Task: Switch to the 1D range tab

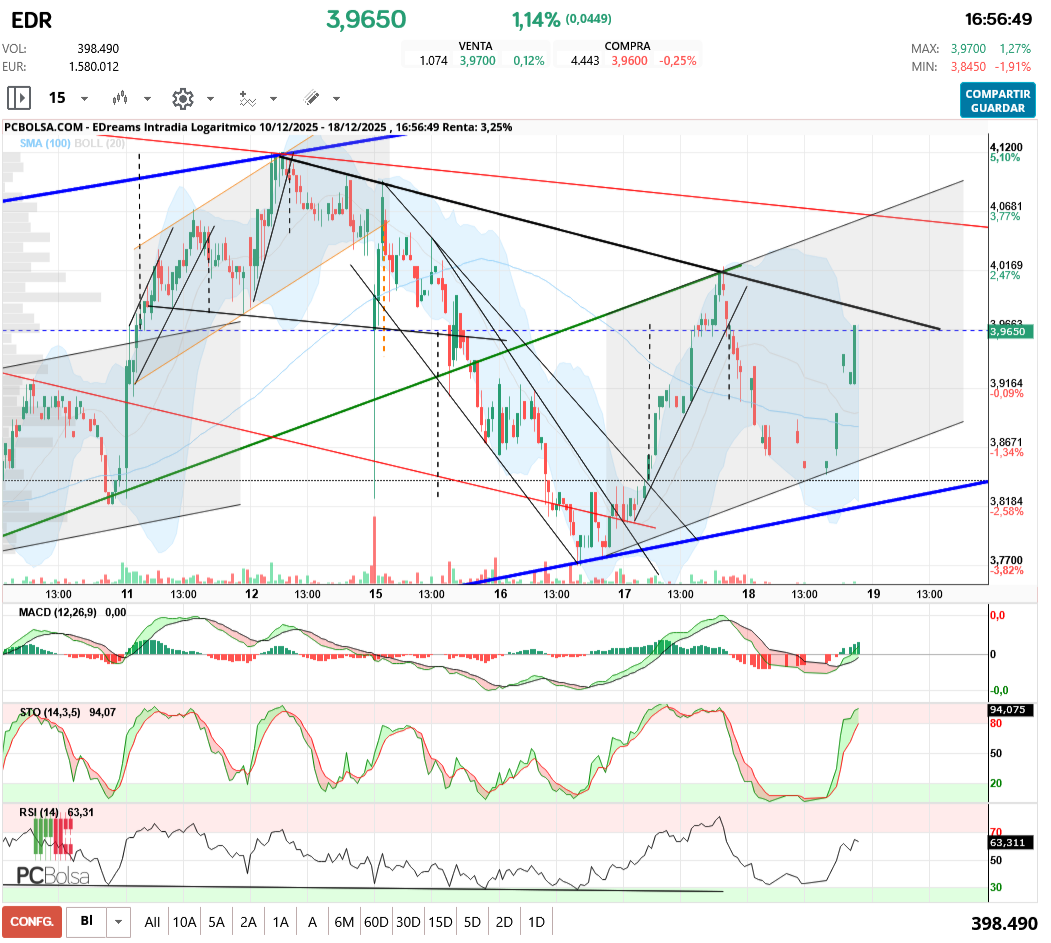Action: tap(536, 921)
